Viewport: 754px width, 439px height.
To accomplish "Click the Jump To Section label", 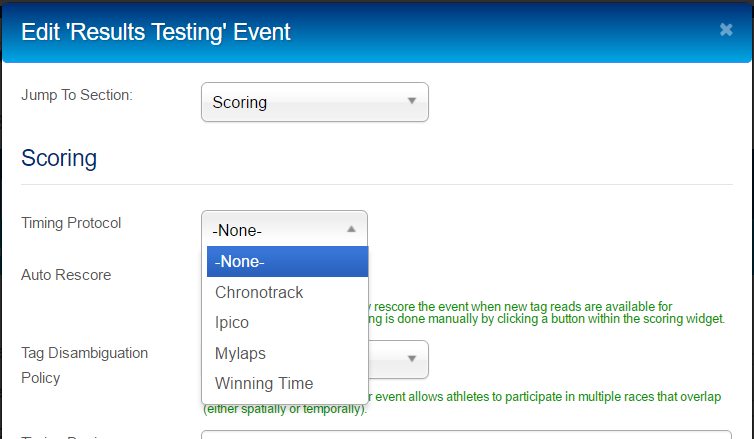I will (77, 95).
